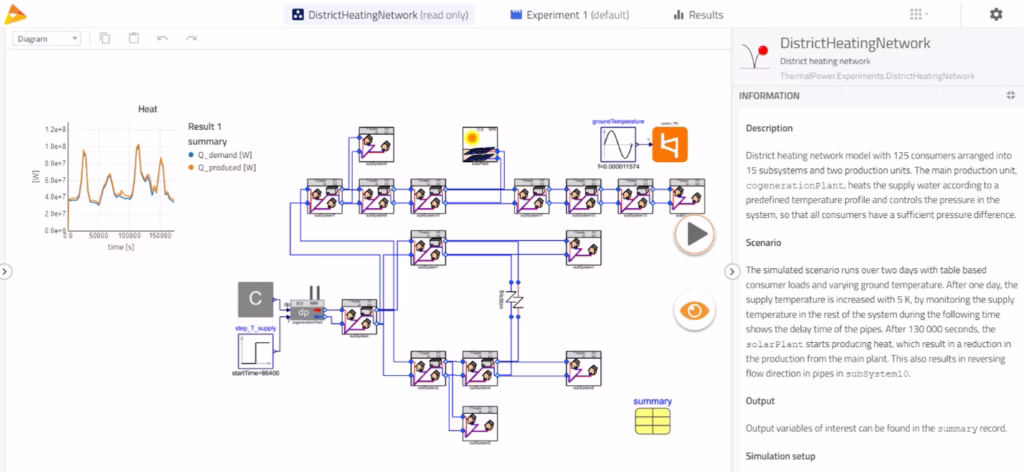
Task: Click the "Scenario" heading
Action: (x=763, y=242)
